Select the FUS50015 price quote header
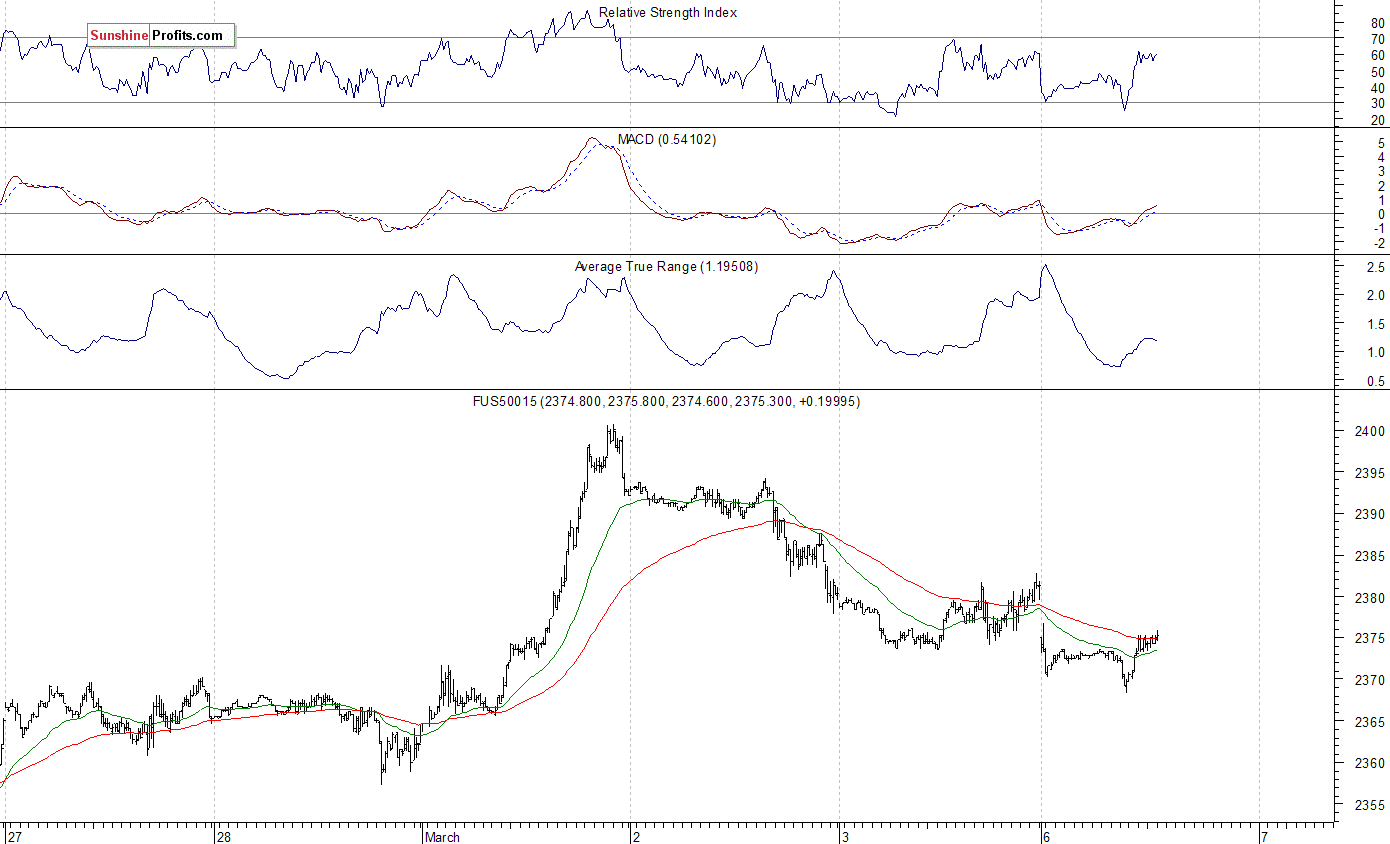The height and width of the screenshot is (844, 1390). click(x=666, y=401)
